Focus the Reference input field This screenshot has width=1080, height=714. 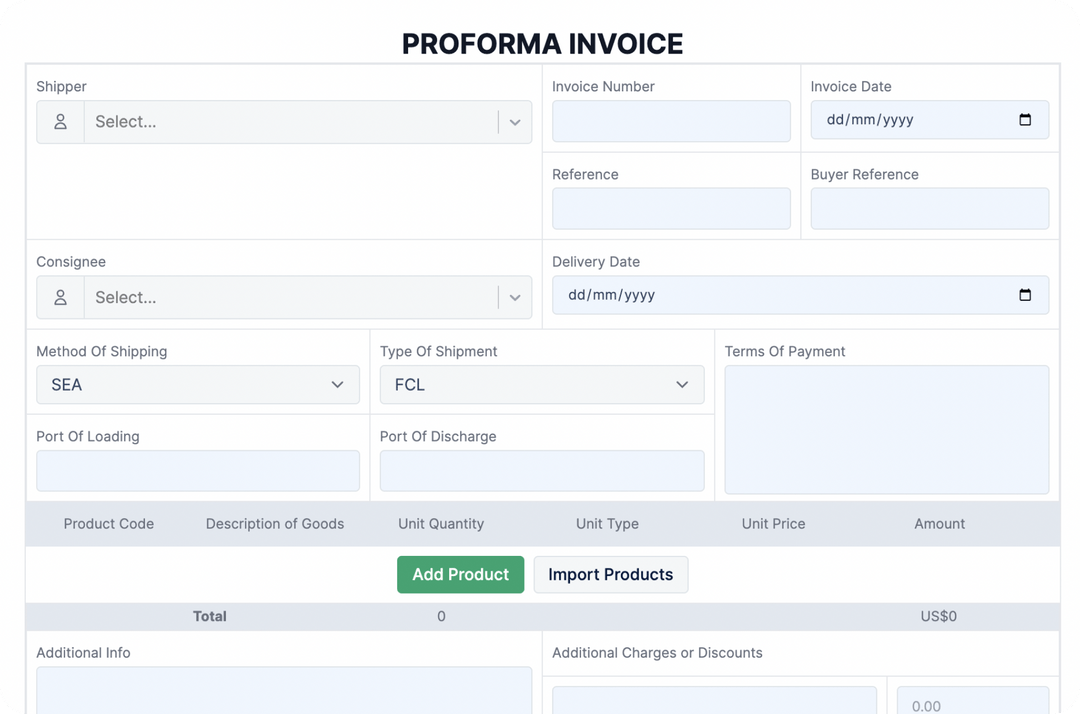tap(670, 208)
